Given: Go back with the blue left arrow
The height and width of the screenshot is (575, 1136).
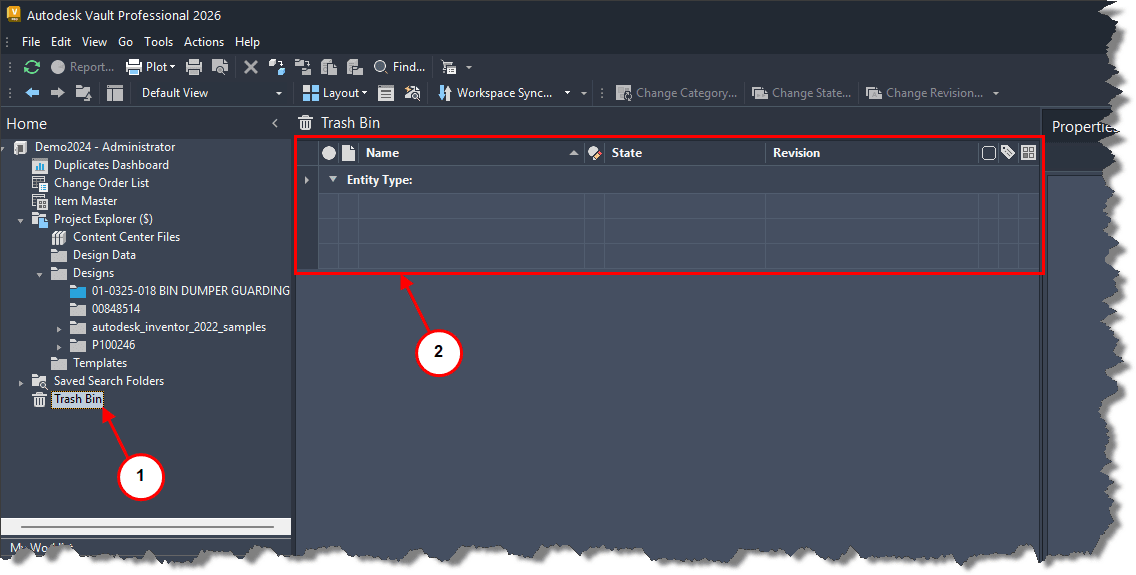Looking at the screenshot, I should coord(33,93).
